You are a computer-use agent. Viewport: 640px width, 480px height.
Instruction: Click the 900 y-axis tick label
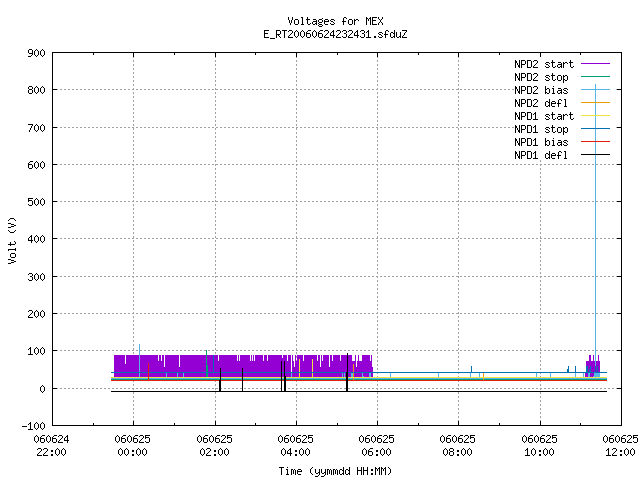[x=36, y=53]
